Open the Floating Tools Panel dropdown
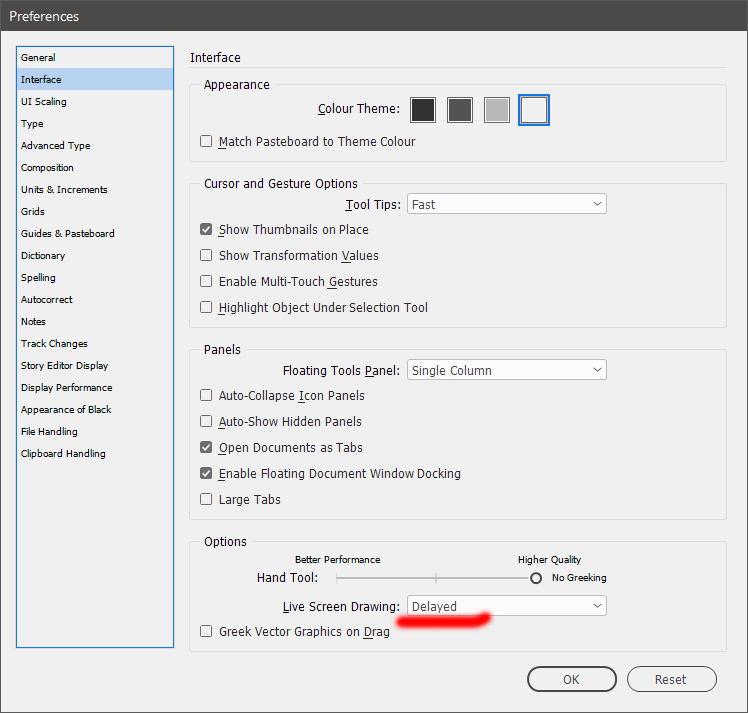Image resolution: width=748 pixels, height=713 pixels. [x=507, y=370]
